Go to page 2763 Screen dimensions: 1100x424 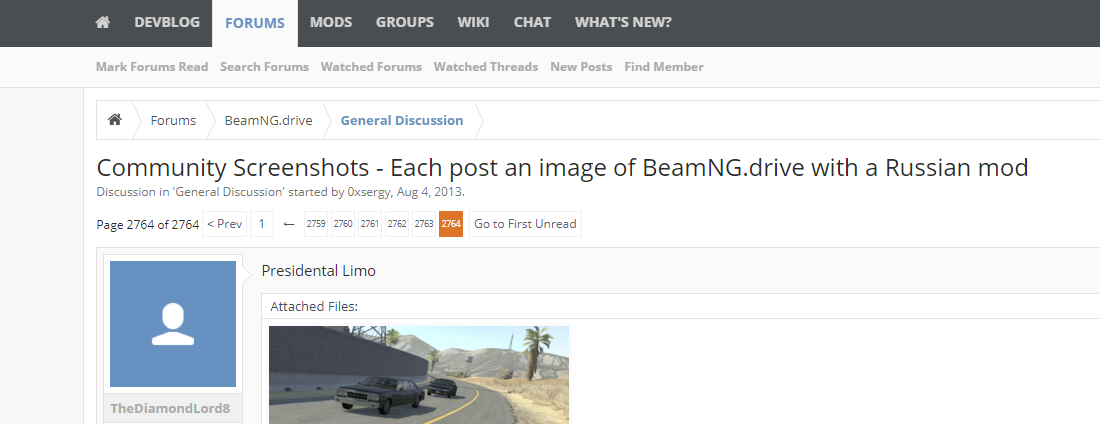(424, 224)
